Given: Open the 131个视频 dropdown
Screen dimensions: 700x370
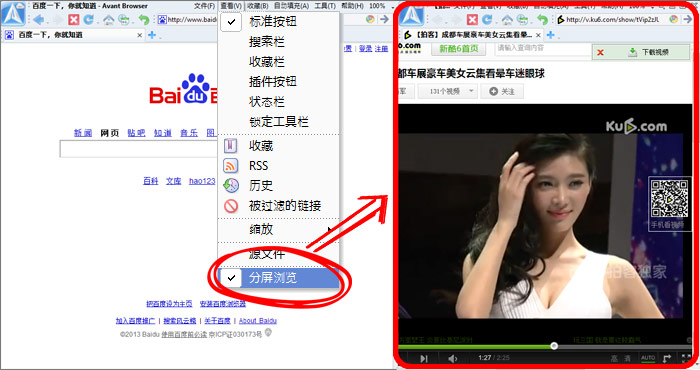Looking at the screenshot, I should pyautogui.click(x=448, y=91).
